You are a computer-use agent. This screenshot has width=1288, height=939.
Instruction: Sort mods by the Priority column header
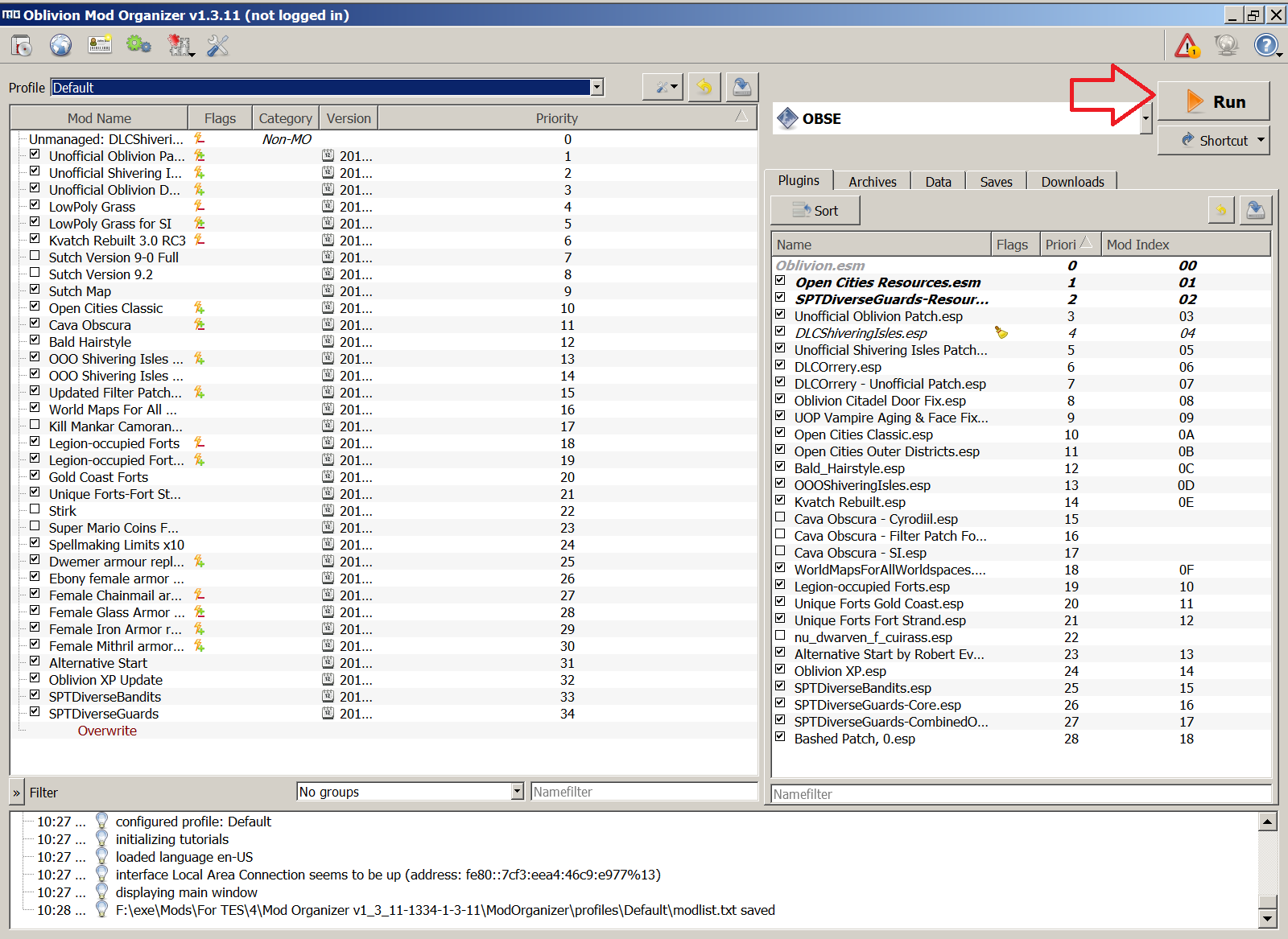[568, 117]
